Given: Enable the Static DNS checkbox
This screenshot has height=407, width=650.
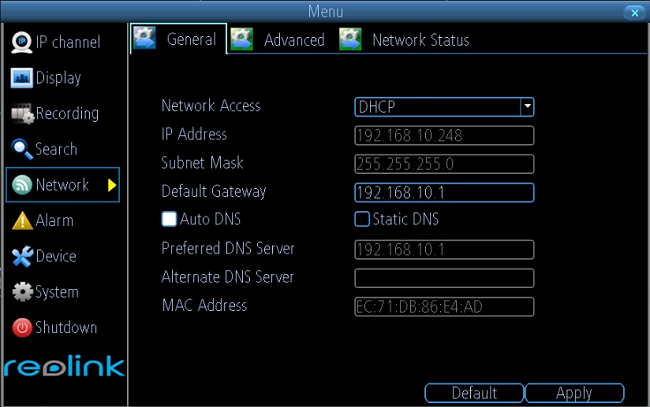Looking at the screenshot, I should point(361,219).
